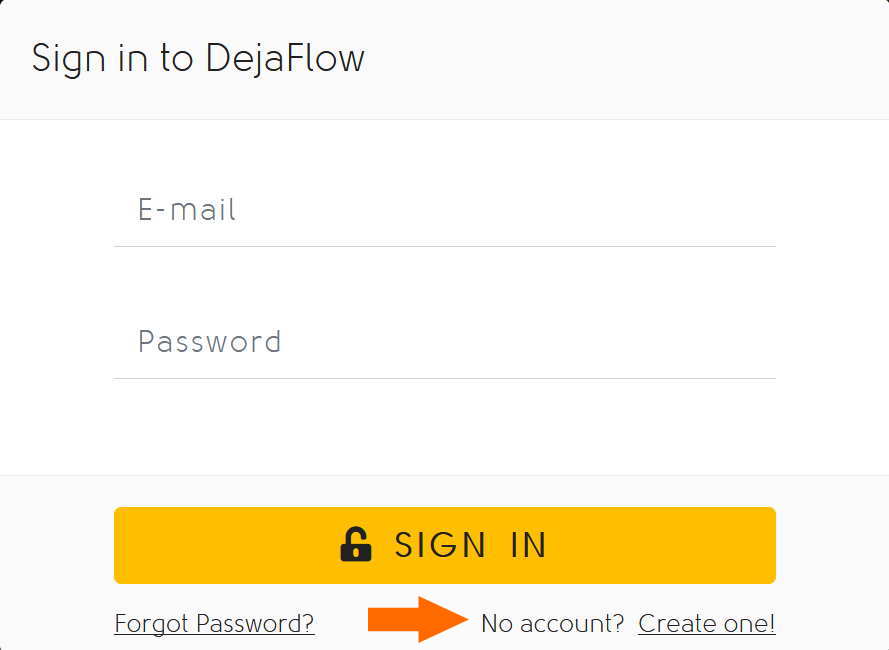Image resolution: width=889 pixels, height=650 pixels.
Task: Click the word "Create" in the signup link
Action: [674, 624]
